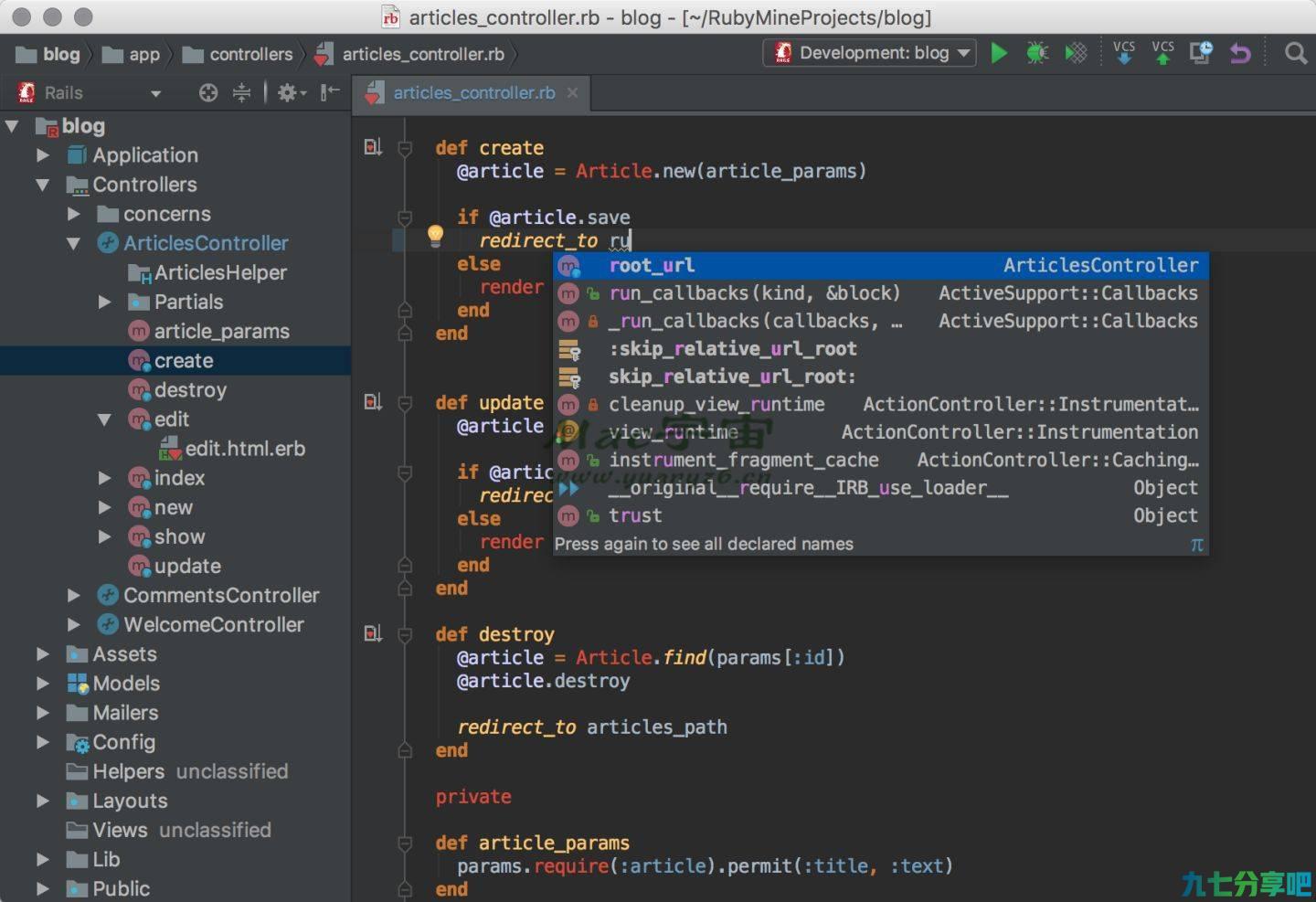Show local history icon in toolbar
This screenshot has width=1316, height=902.
click(x=1201, y=53)
